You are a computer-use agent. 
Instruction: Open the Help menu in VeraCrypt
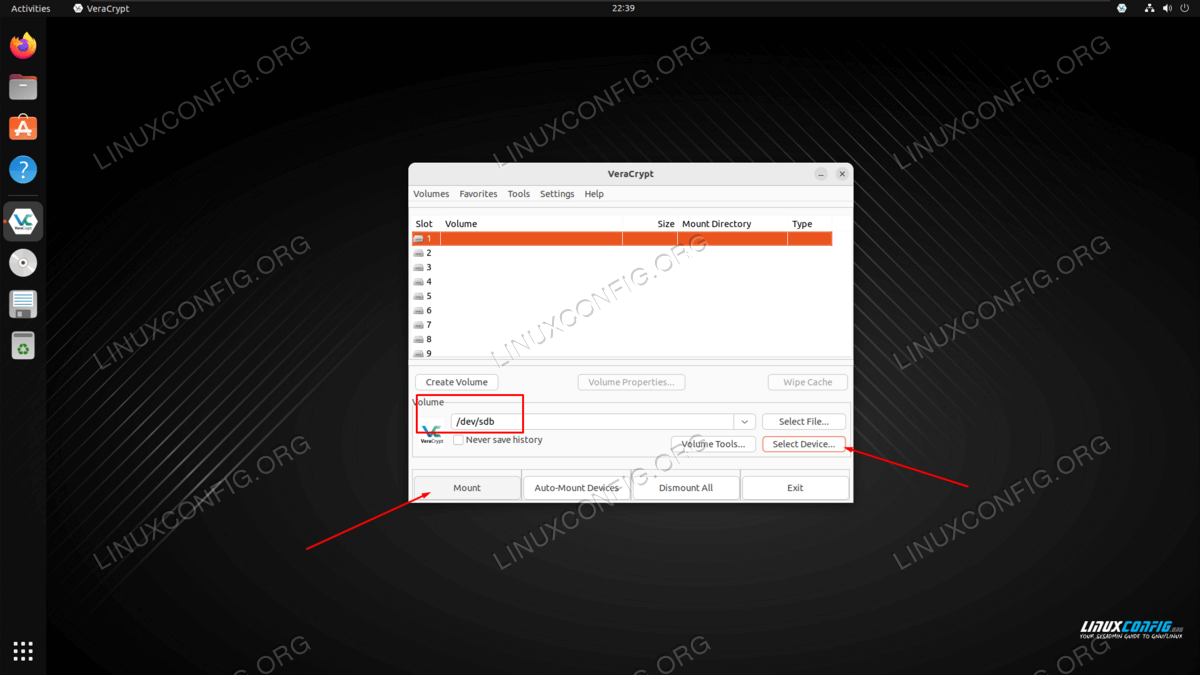(x=594, y=194)
